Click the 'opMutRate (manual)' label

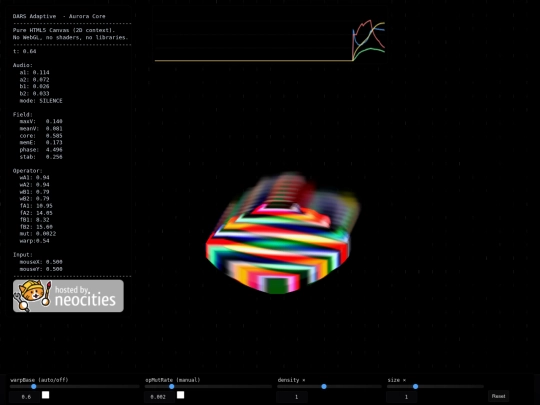coord(173,380)
